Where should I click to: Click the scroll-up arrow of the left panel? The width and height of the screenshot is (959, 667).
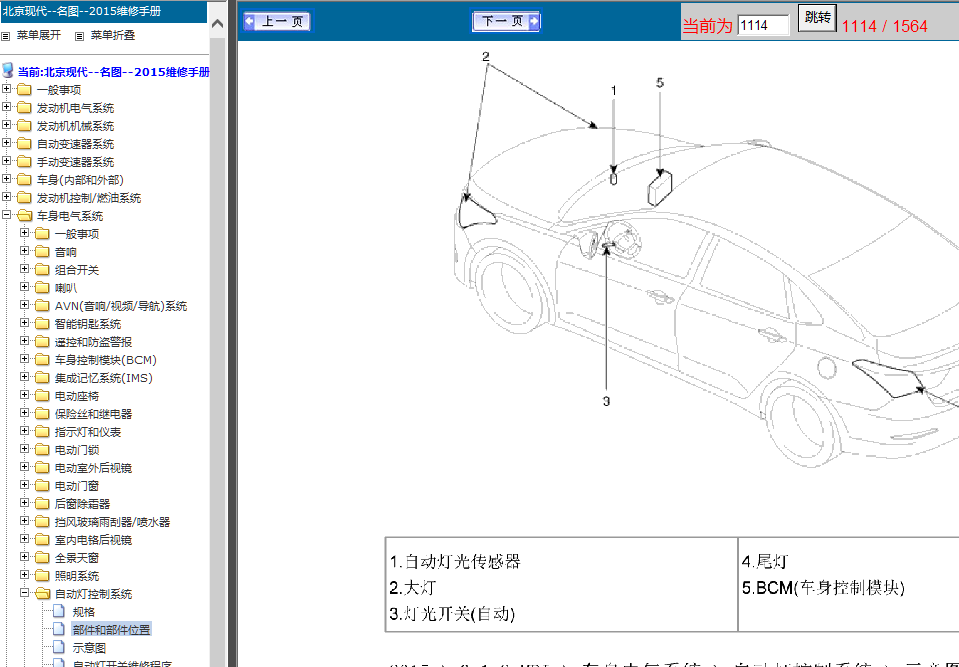217,24
